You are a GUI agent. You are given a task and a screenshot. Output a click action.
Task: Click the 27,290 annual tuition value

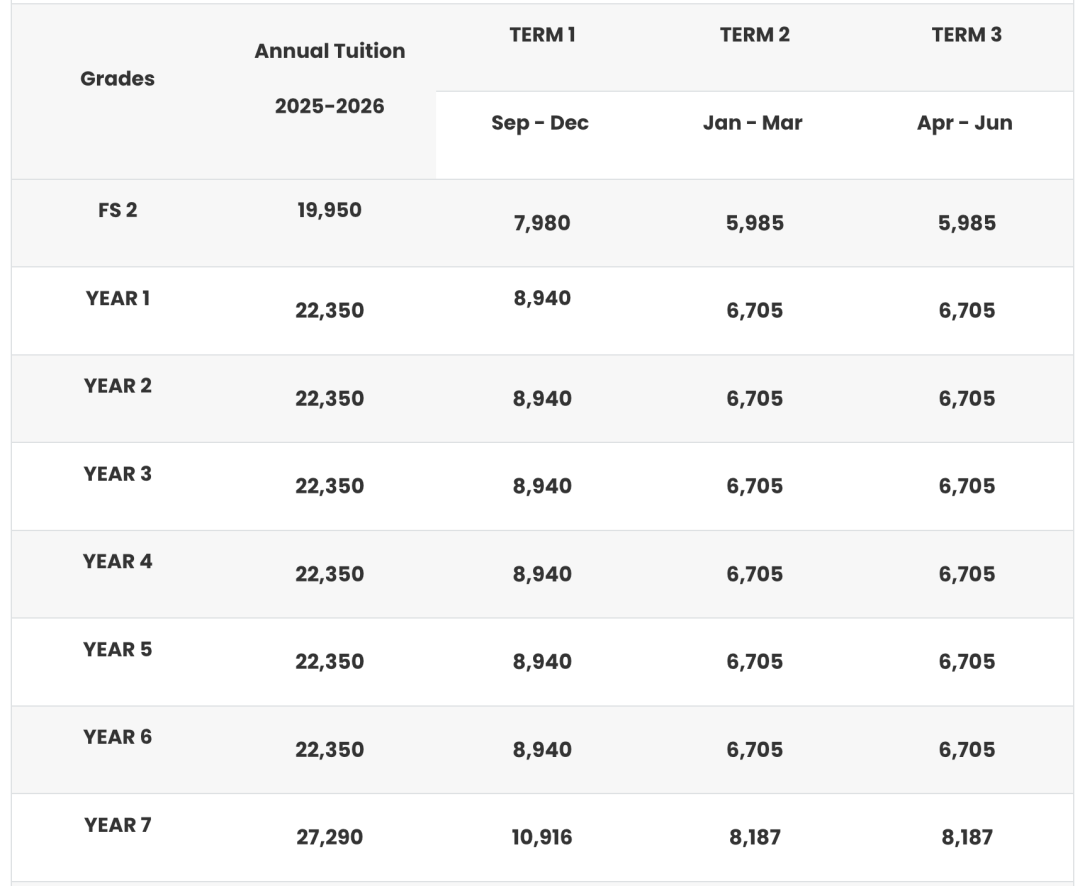tap(329, 838)
